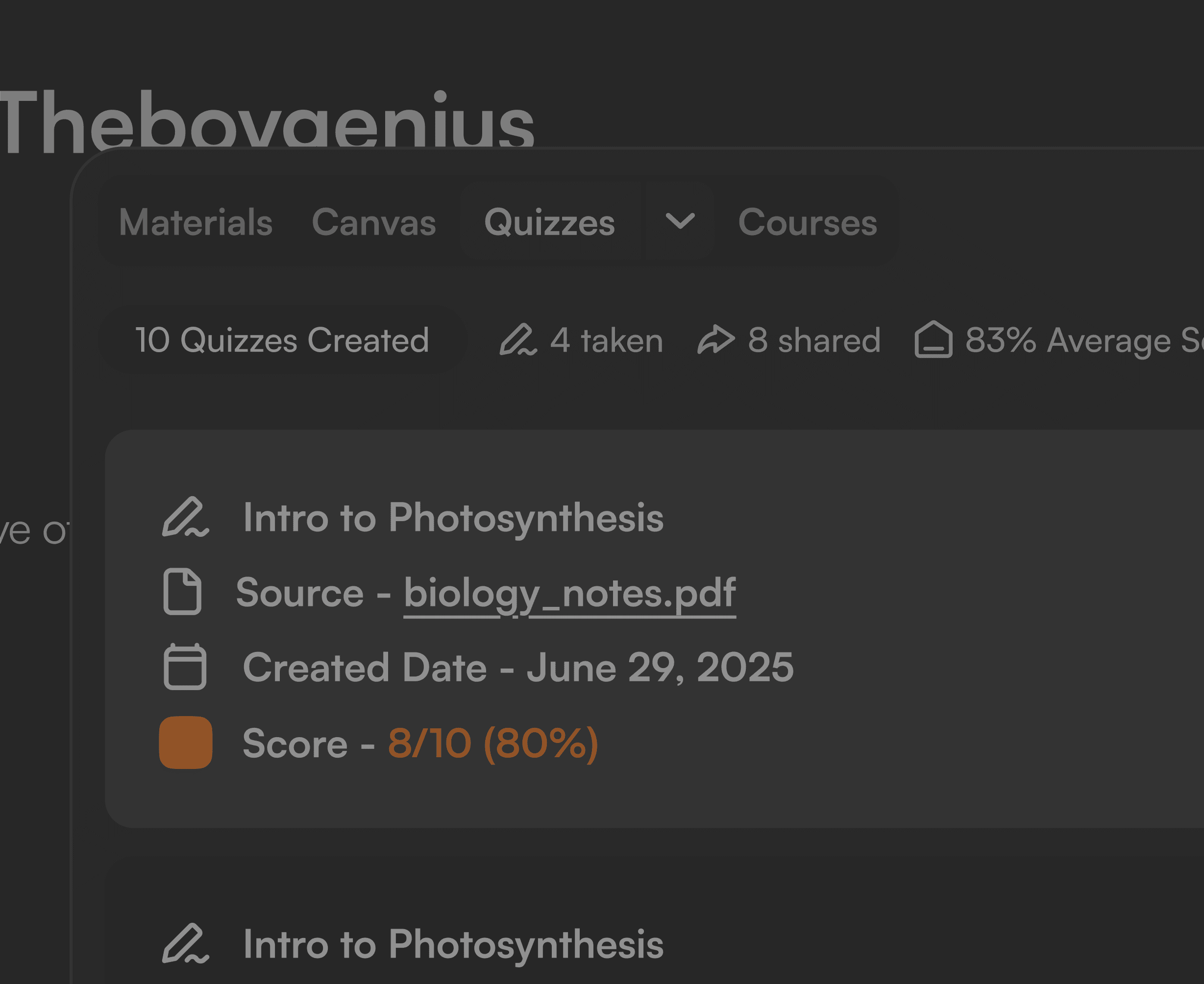
Task: Switch to the Materials tab
Action: (196, 221)
